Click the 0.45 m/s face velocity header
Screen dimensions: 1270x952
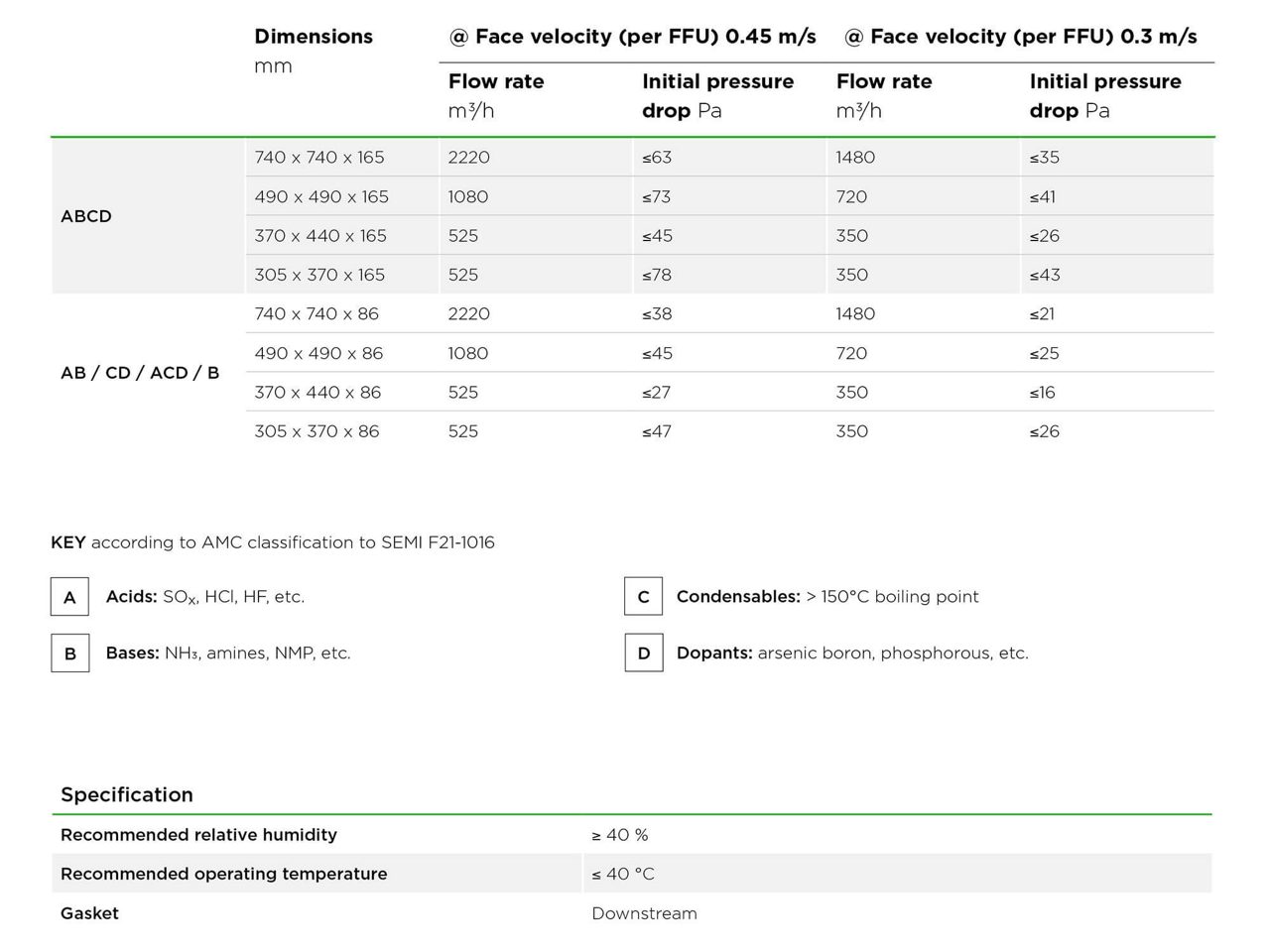(x=632, y=37)
